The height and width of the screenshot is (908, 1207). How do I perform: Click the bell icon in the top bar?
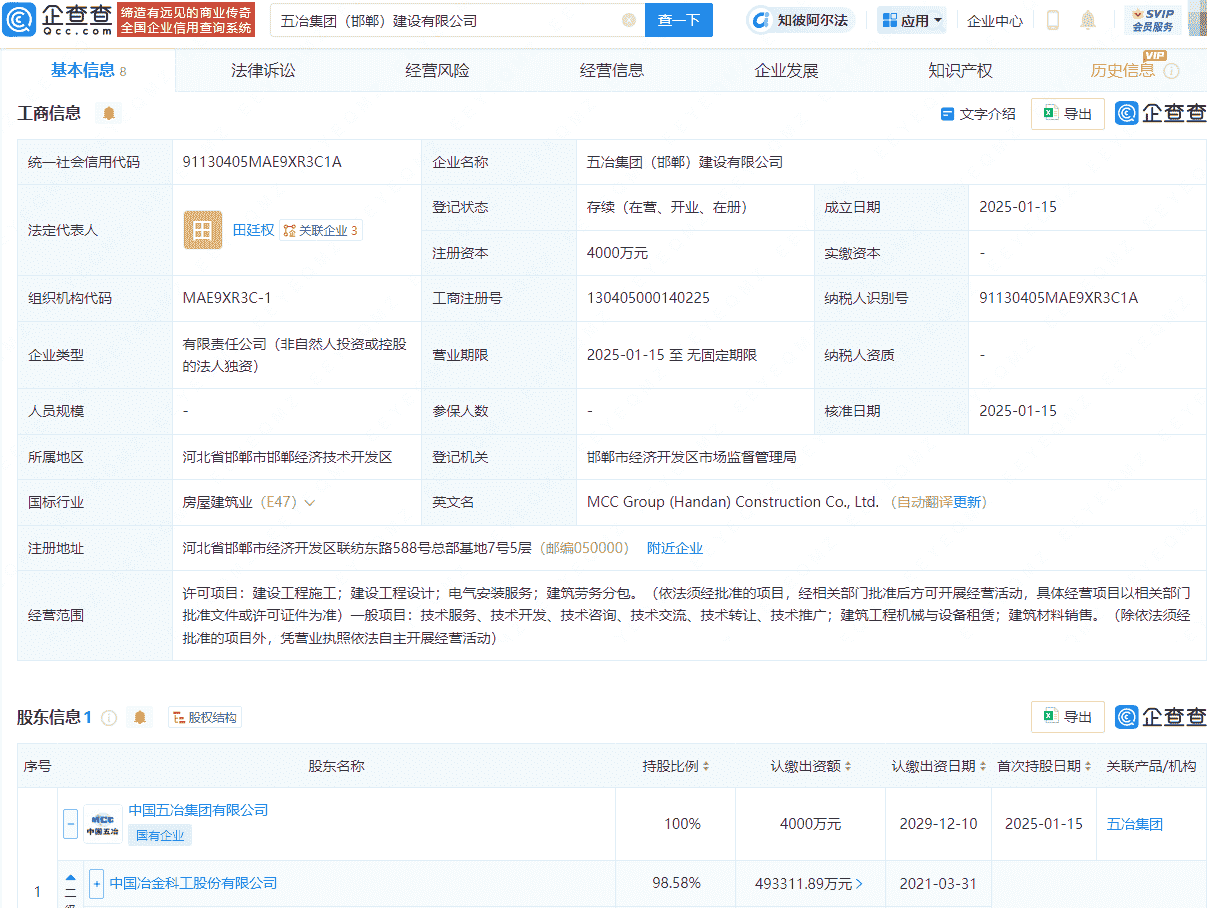pos(1087,19)
